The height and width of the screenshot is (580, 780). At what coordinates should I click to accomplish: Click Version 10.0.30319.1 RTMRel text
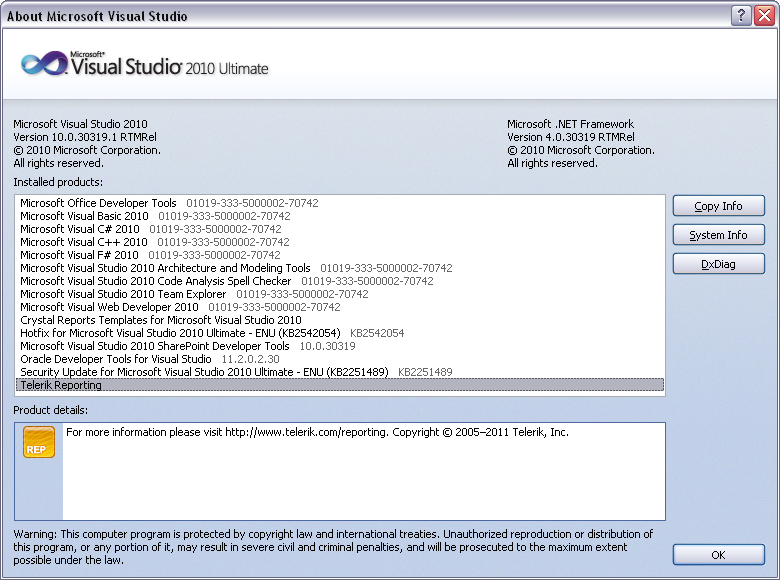click(x=85, y=137)
